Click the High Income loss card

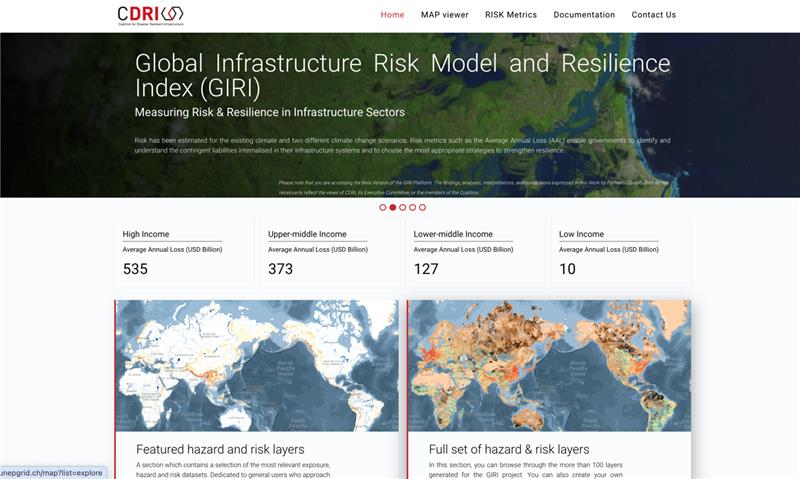pyautogui.click(x=184, y=253)
